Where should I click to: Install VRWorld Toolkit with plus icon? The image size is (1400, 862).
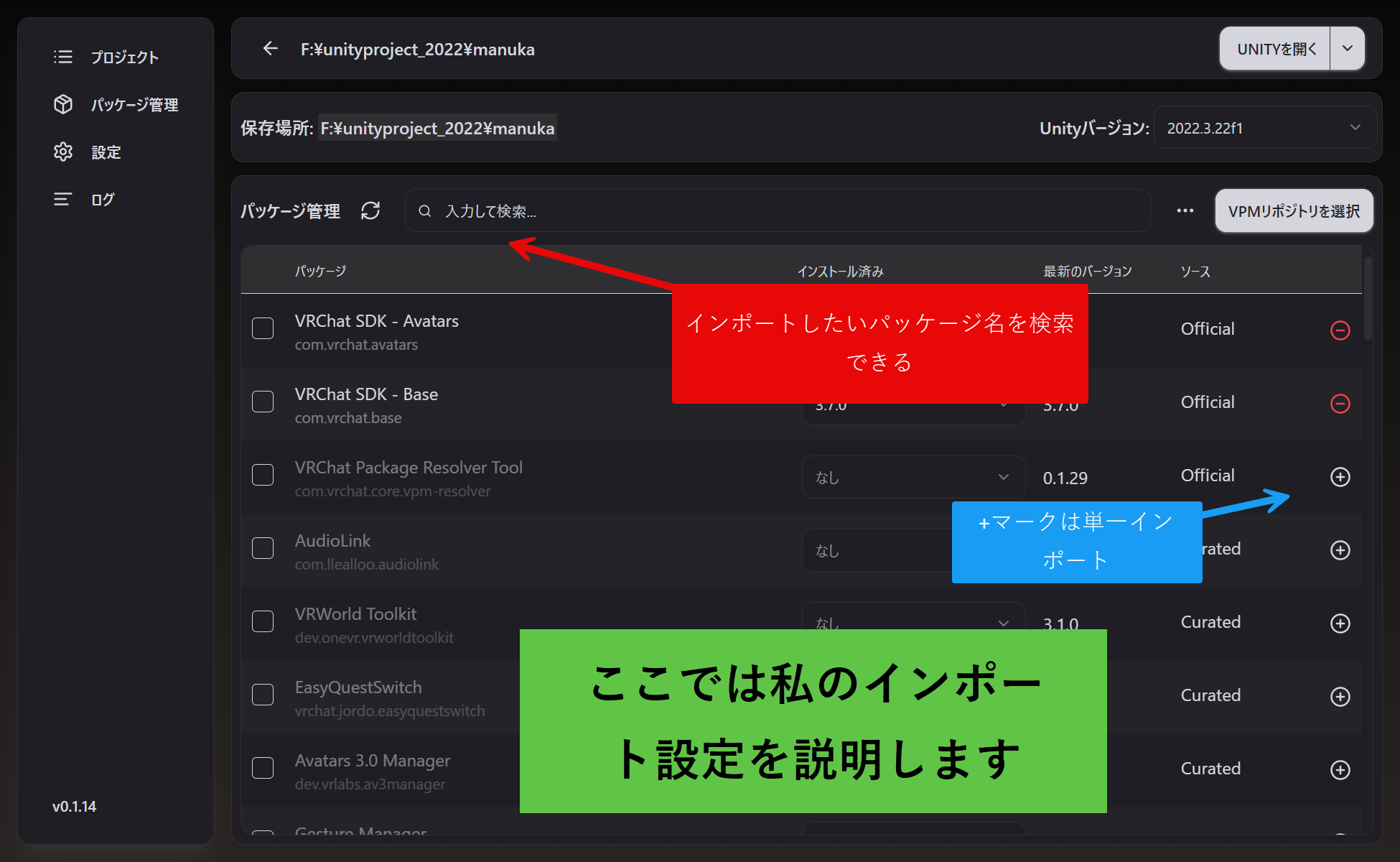[1340, 624]
